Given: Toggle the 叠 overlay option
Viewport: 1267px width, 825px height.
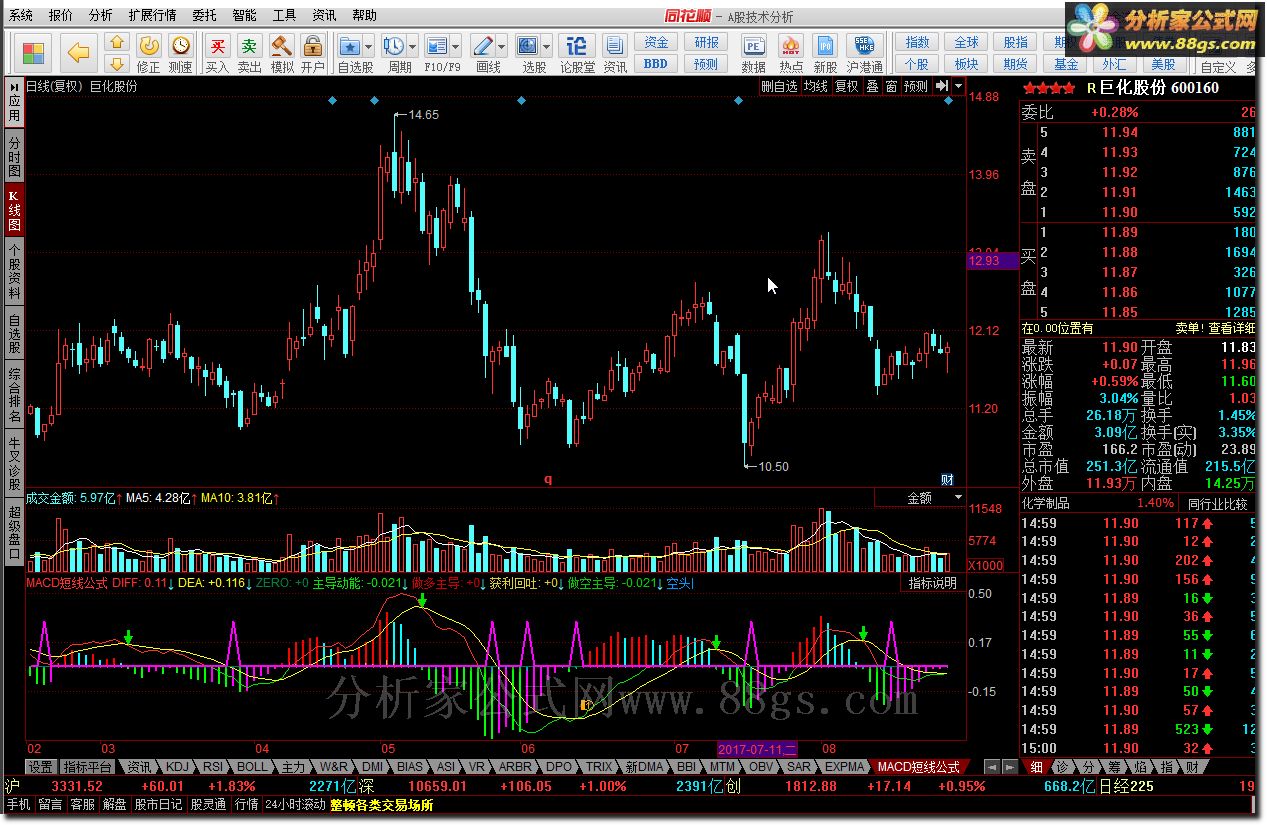Looking at the screenshot, I should pos(872,87).
